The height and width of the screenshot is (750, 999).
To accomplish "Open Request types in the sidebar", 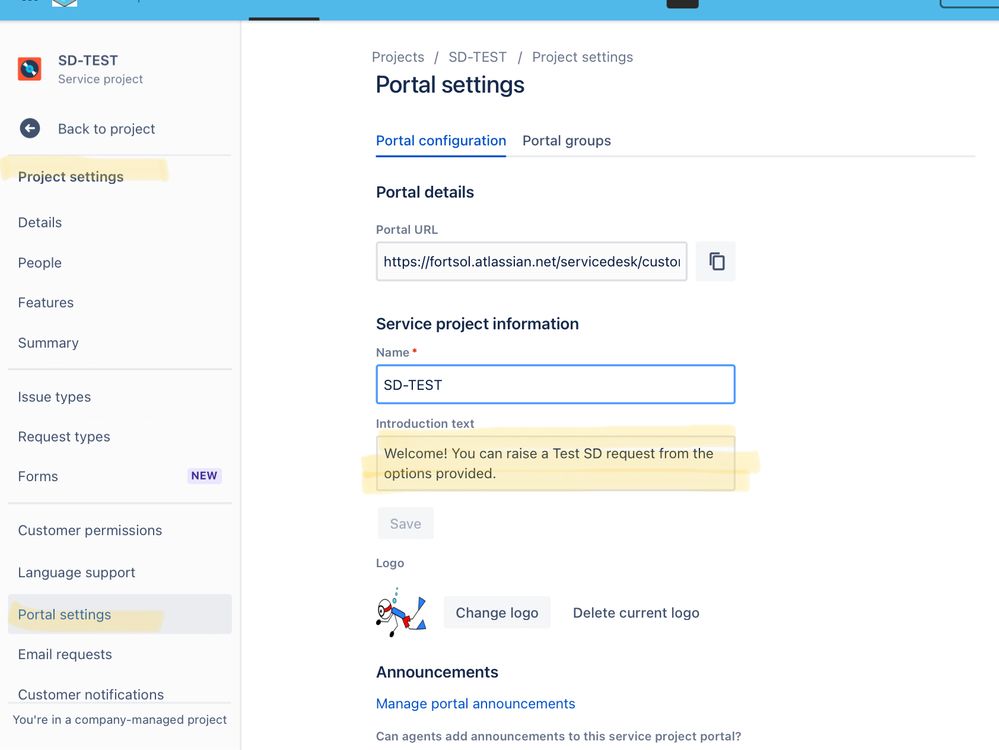I will click(x=64, y=436).
